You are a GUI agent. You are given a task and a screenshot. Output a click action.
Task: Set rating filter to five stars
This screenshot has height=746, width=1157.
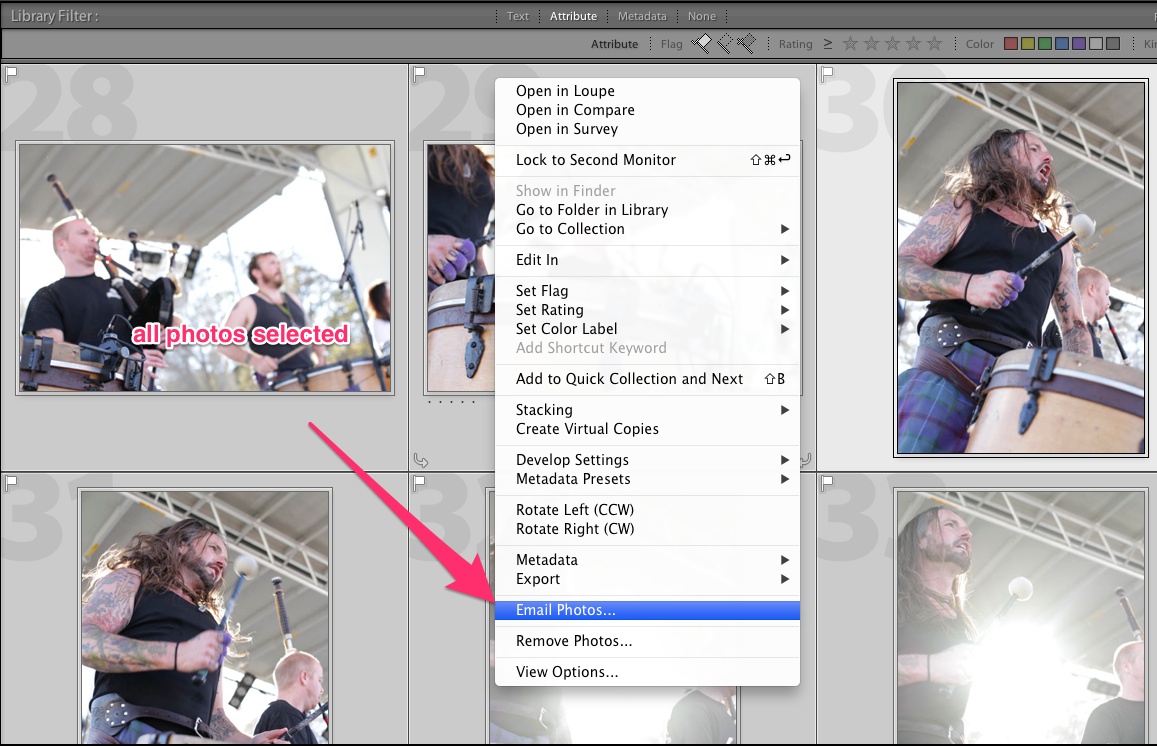(934, 44)
